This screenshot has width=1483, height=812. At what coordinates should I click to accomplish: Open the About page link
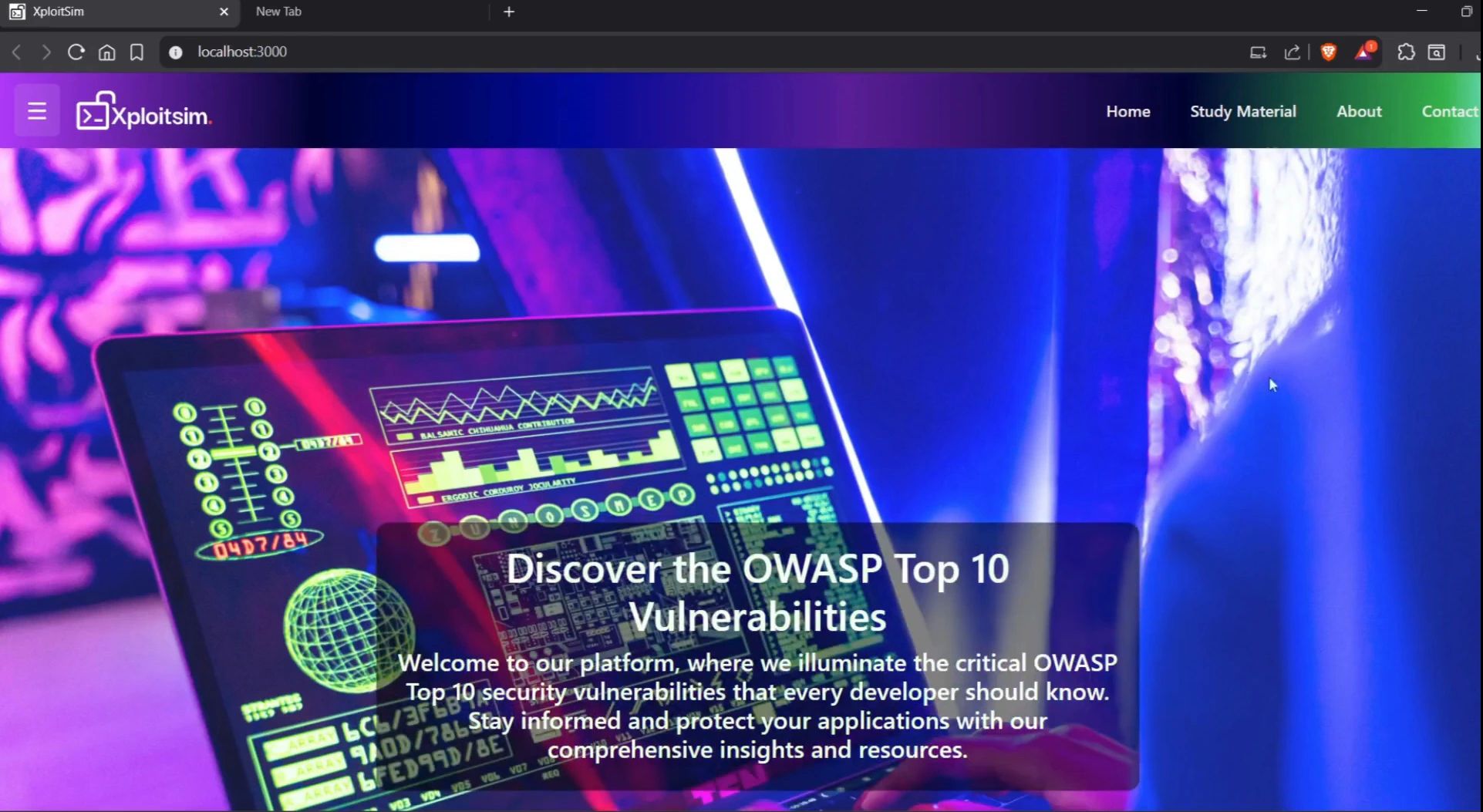click(x=1359, y=111)
